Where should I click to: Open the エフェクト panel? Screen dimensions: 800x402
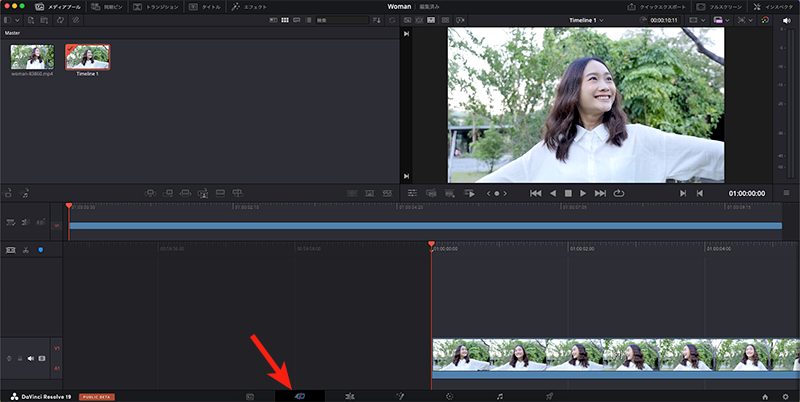(249, 7)
